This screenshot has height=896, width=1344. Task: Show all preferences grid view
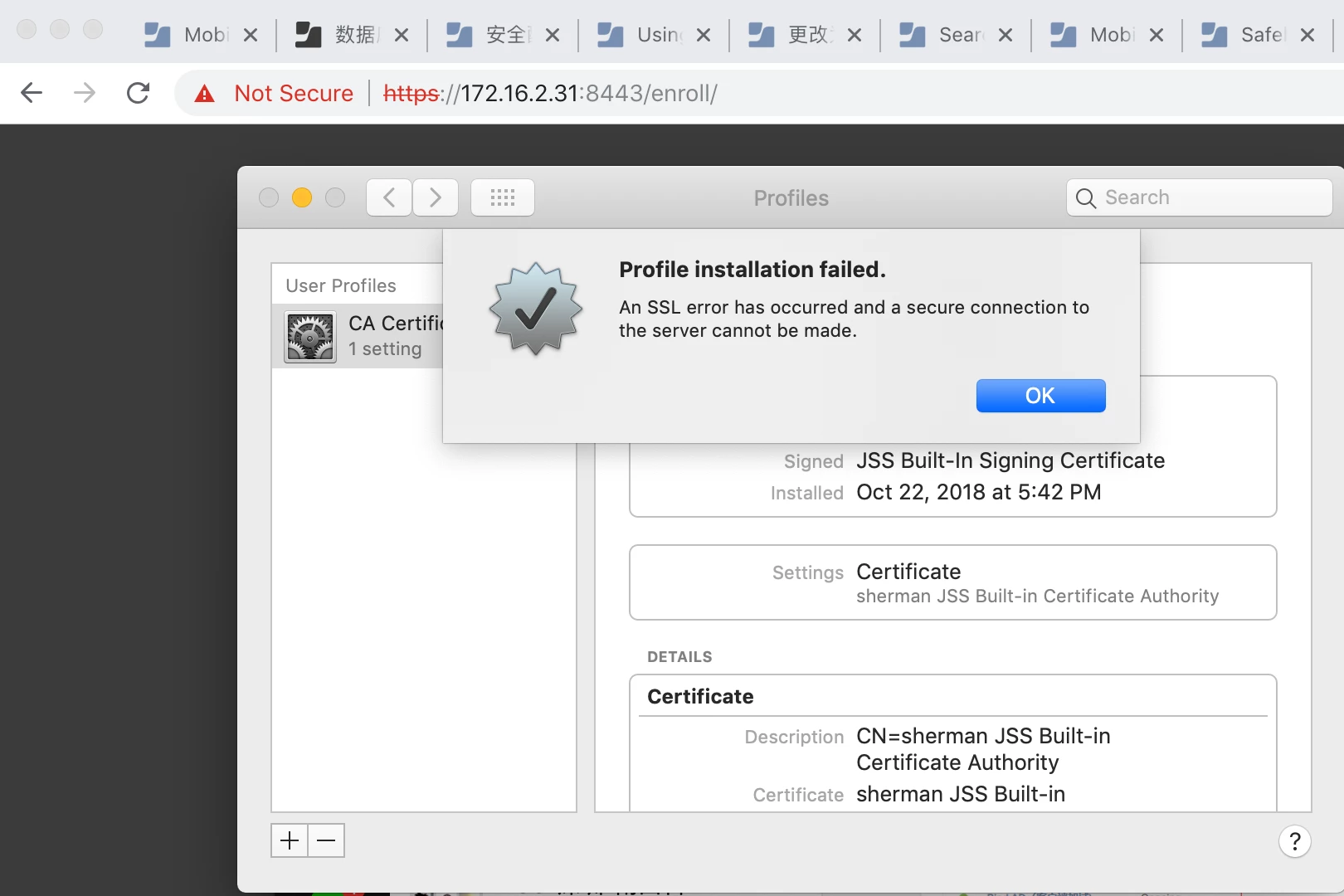(503, 197)
